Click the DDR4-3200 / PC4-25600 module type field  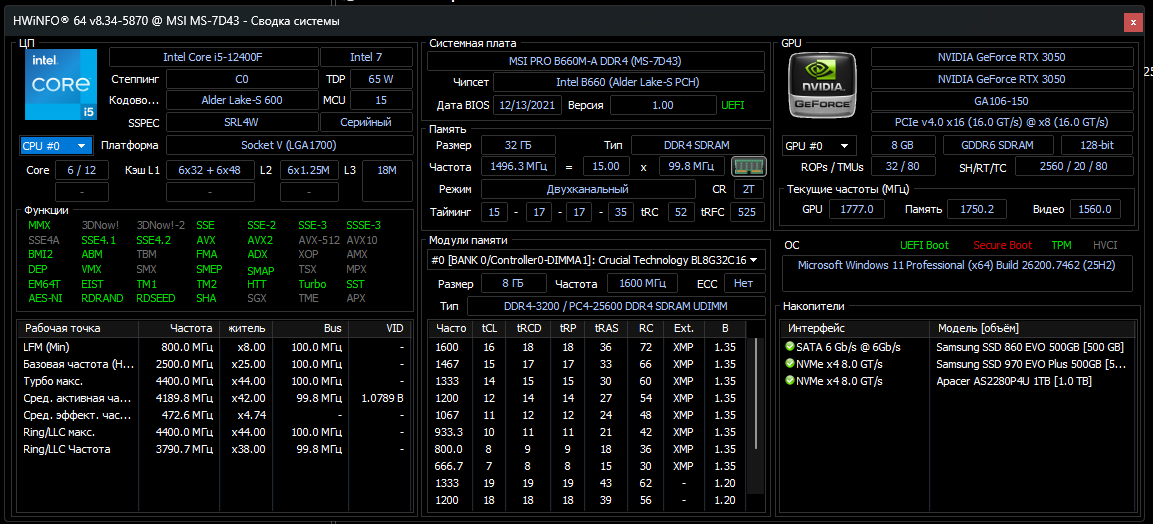[615, 305]
